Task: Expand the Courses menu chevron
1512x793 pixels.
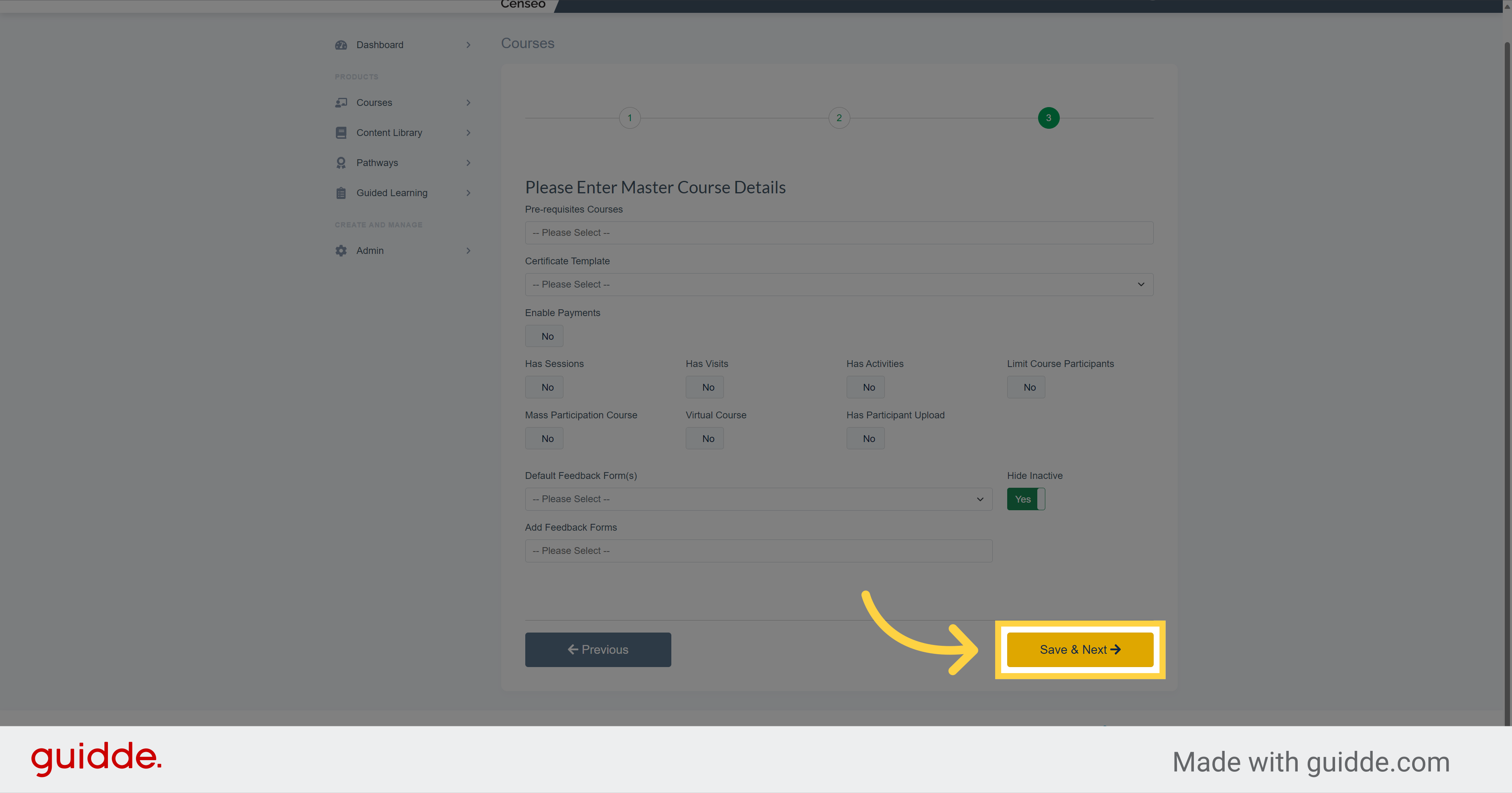Action: [468, 103]
